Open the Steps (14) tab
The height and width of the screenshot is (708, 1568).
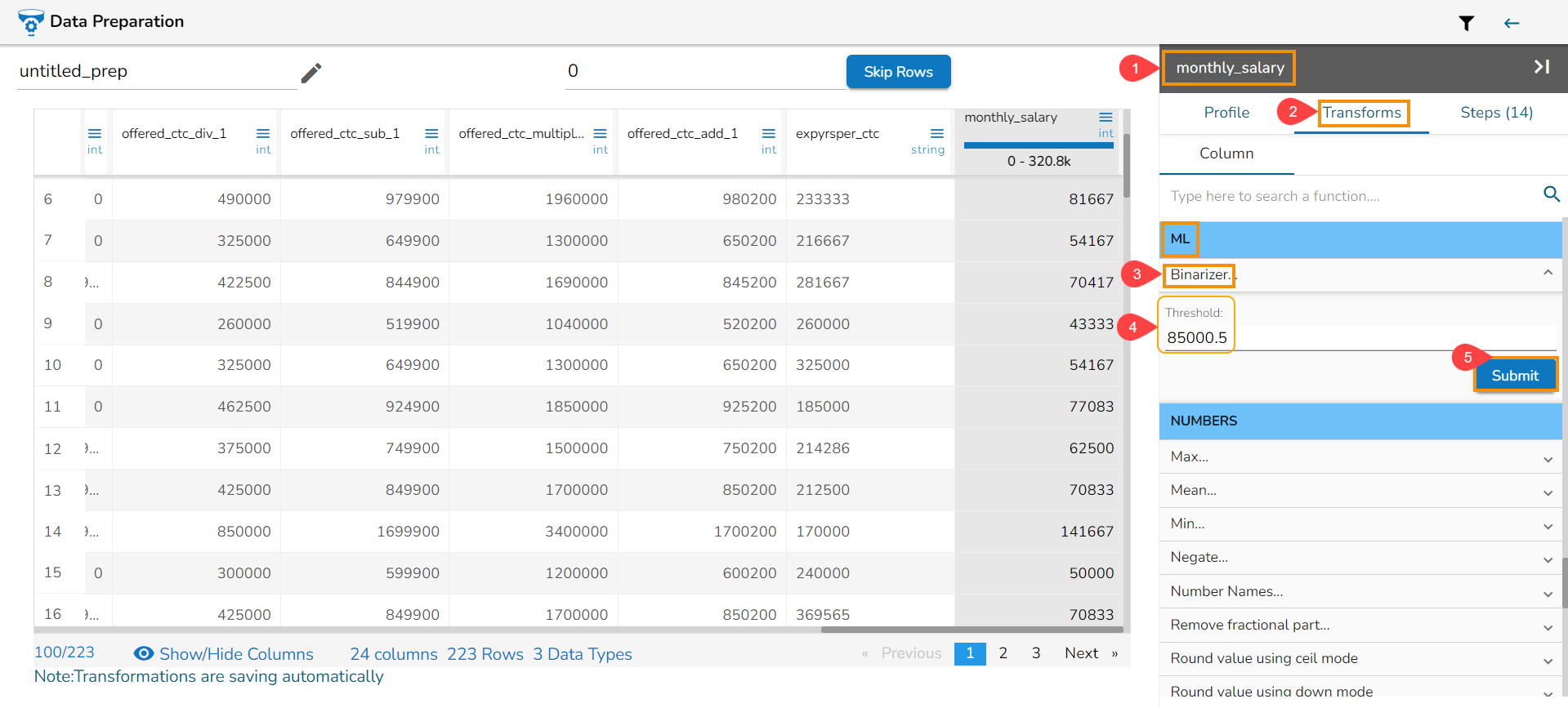1495,113
